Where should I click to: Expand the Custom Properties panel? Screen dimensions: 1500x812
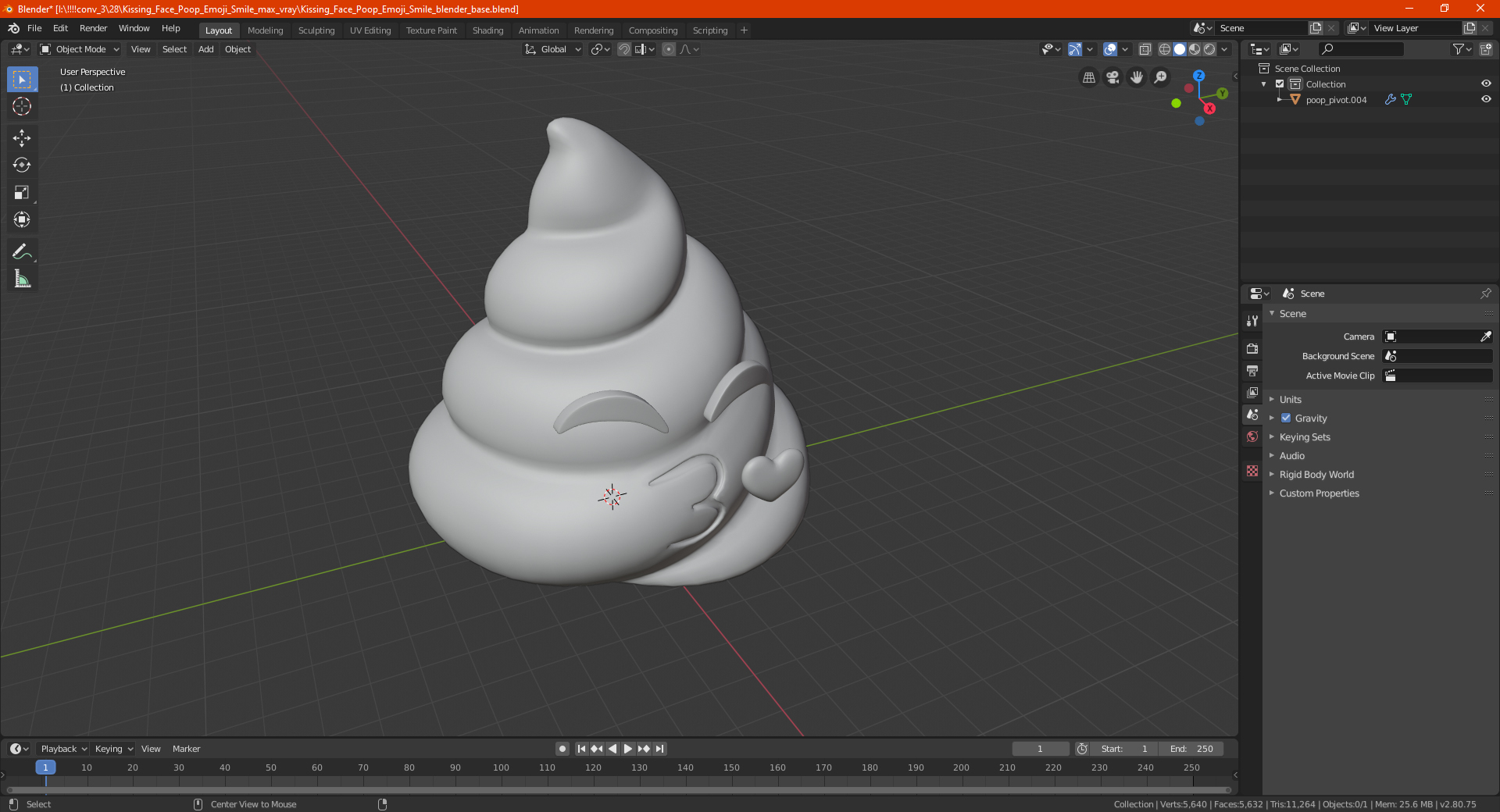pyautogui.click(x=1319, y=493)
